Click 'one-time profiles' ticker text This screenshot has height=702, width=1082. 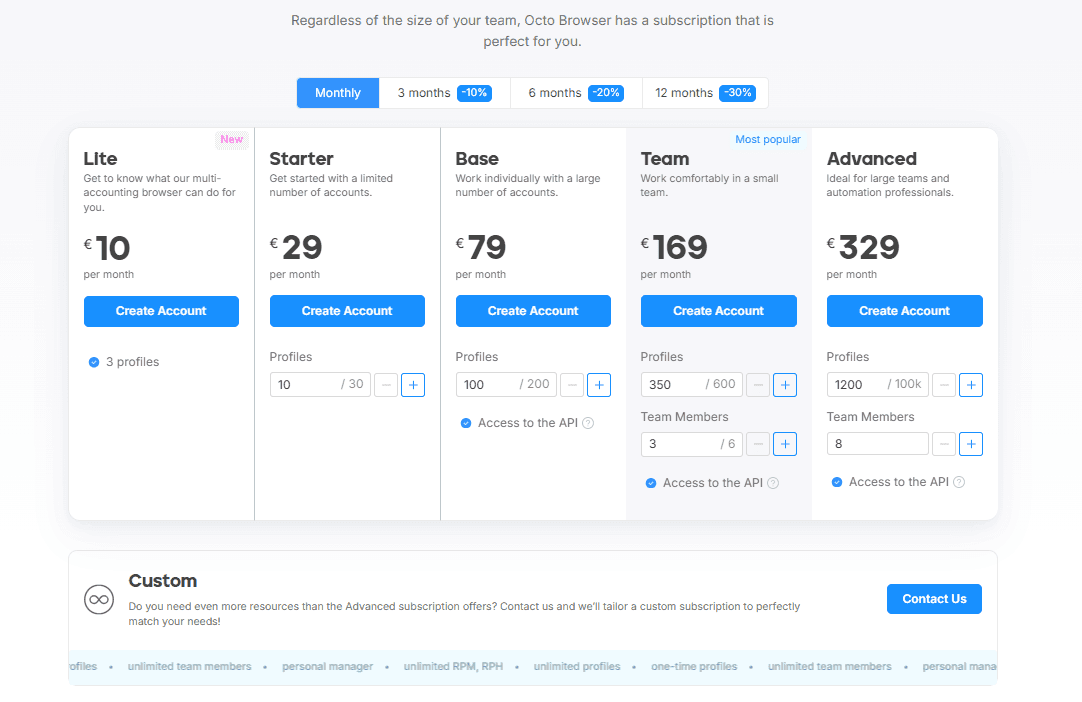694,667
